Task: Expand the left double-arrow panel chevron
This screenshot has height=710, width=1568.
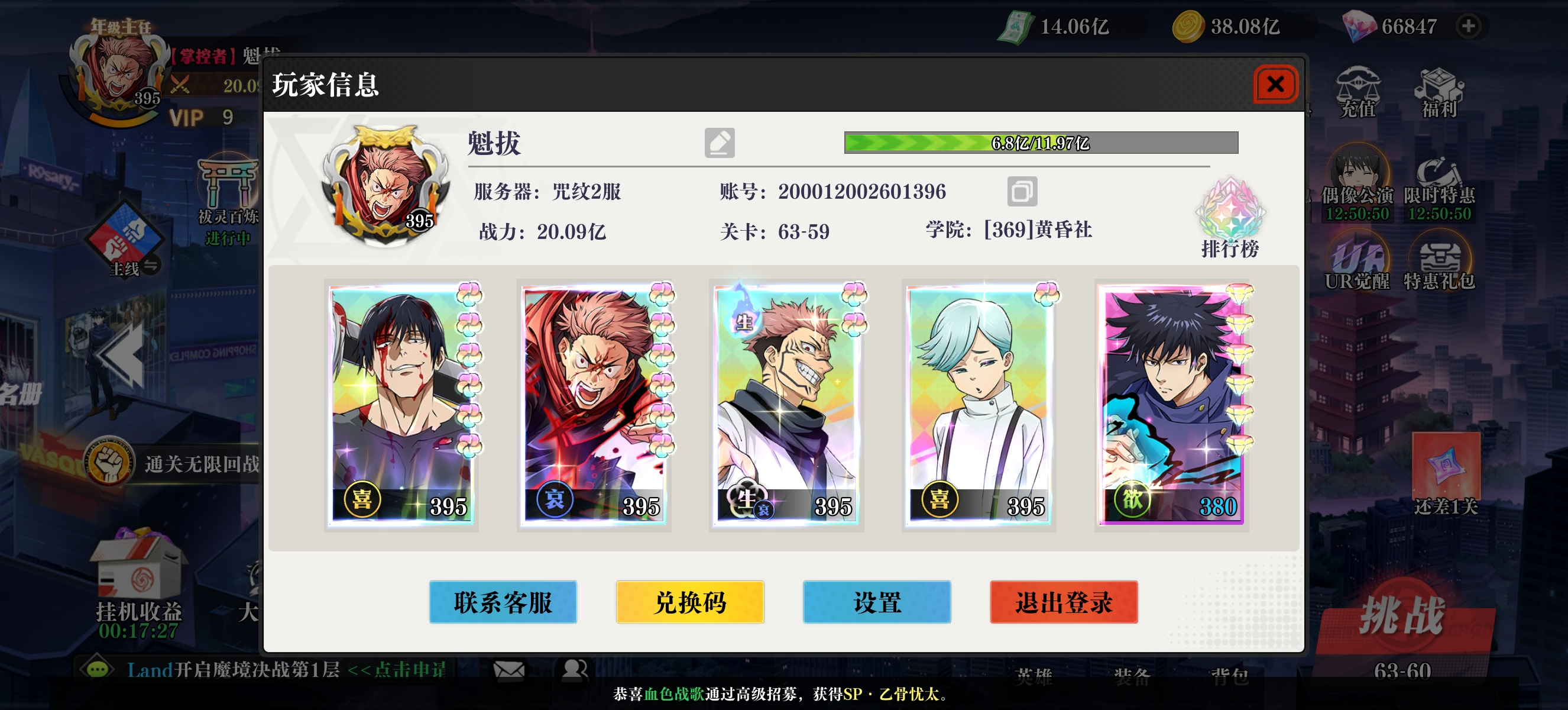Action: 121,356
